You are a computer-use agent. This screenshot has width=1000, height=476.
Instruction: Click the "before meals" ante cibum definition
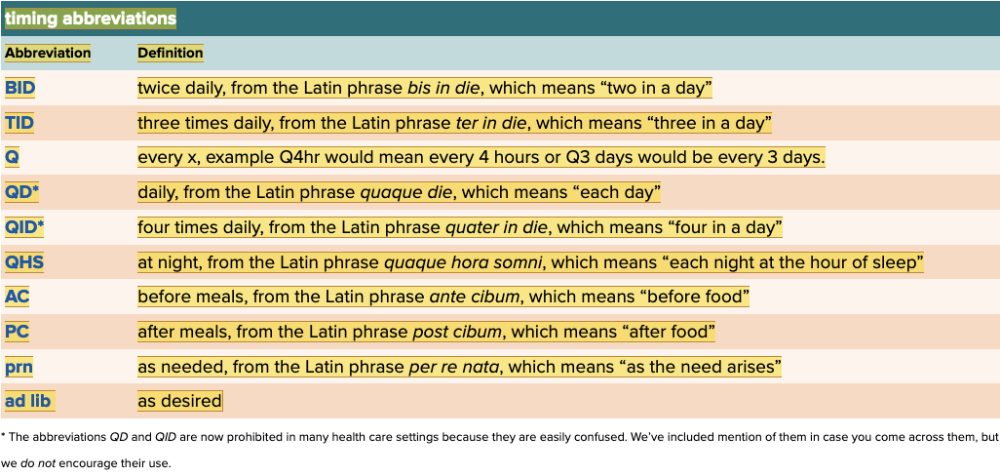pos(443,297)
